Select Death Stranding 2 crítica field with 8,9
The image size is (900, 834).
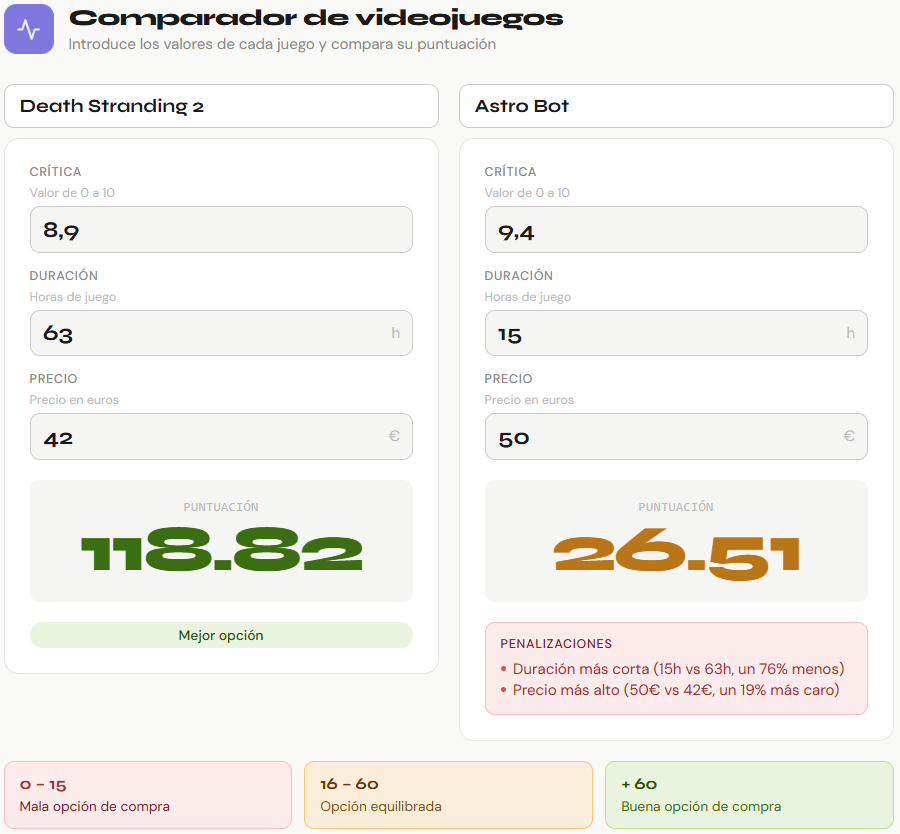coord(221,230)
